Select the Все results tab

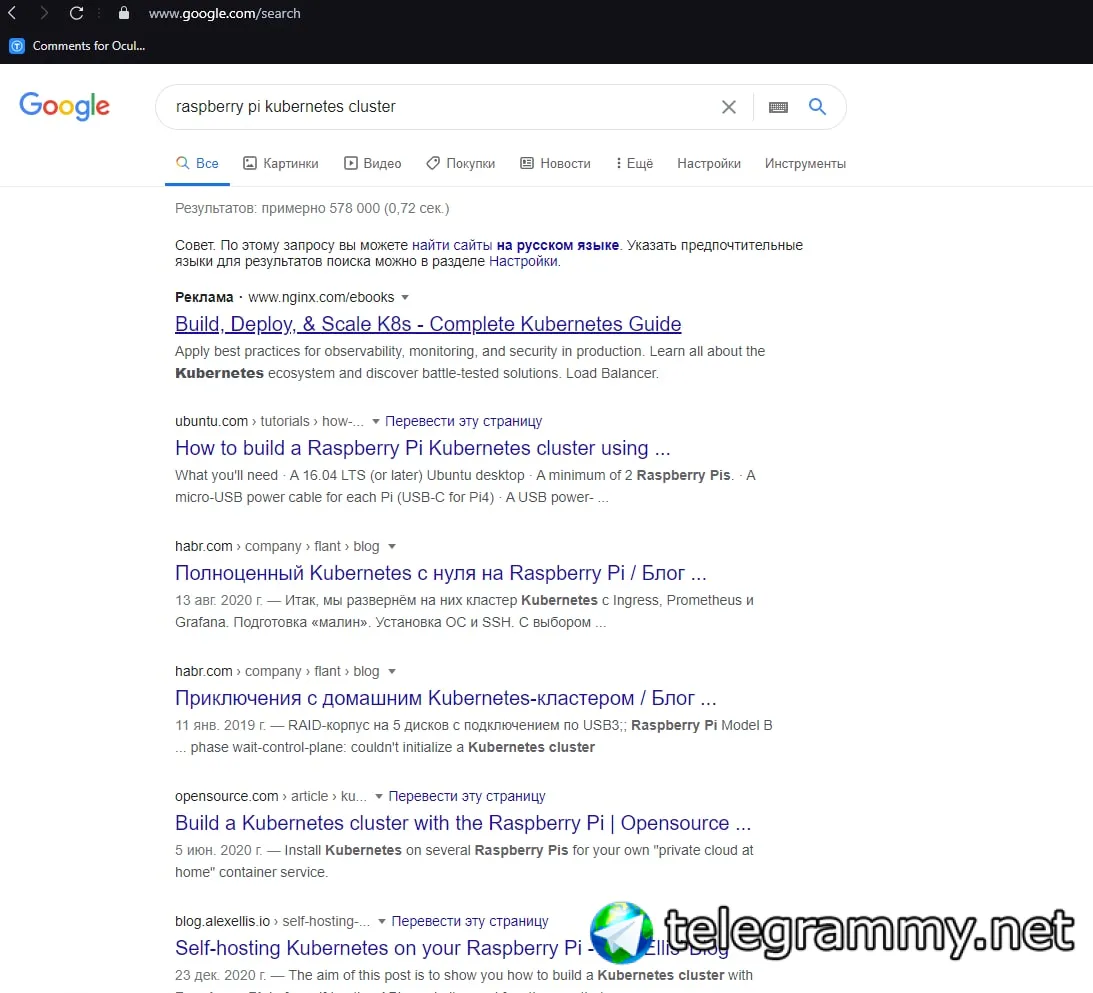click(197, 164)
